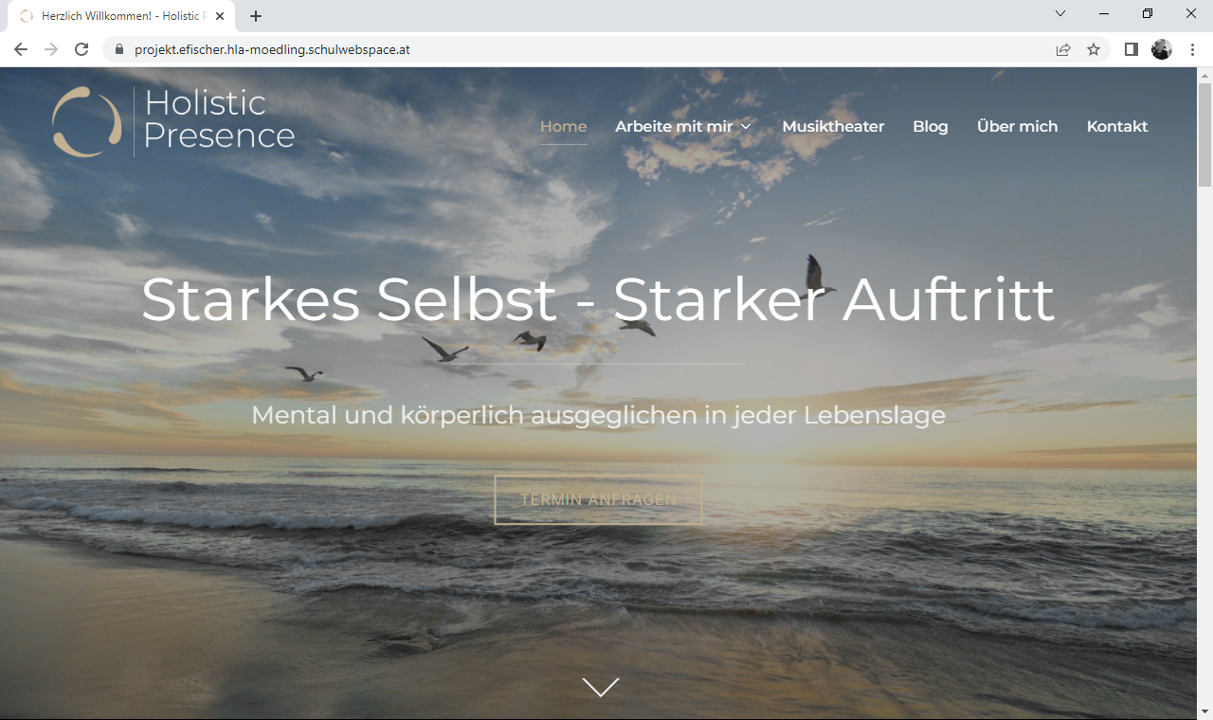
Task: Click the vertical page scrollbar thumb
Action: pos(1204,135)
